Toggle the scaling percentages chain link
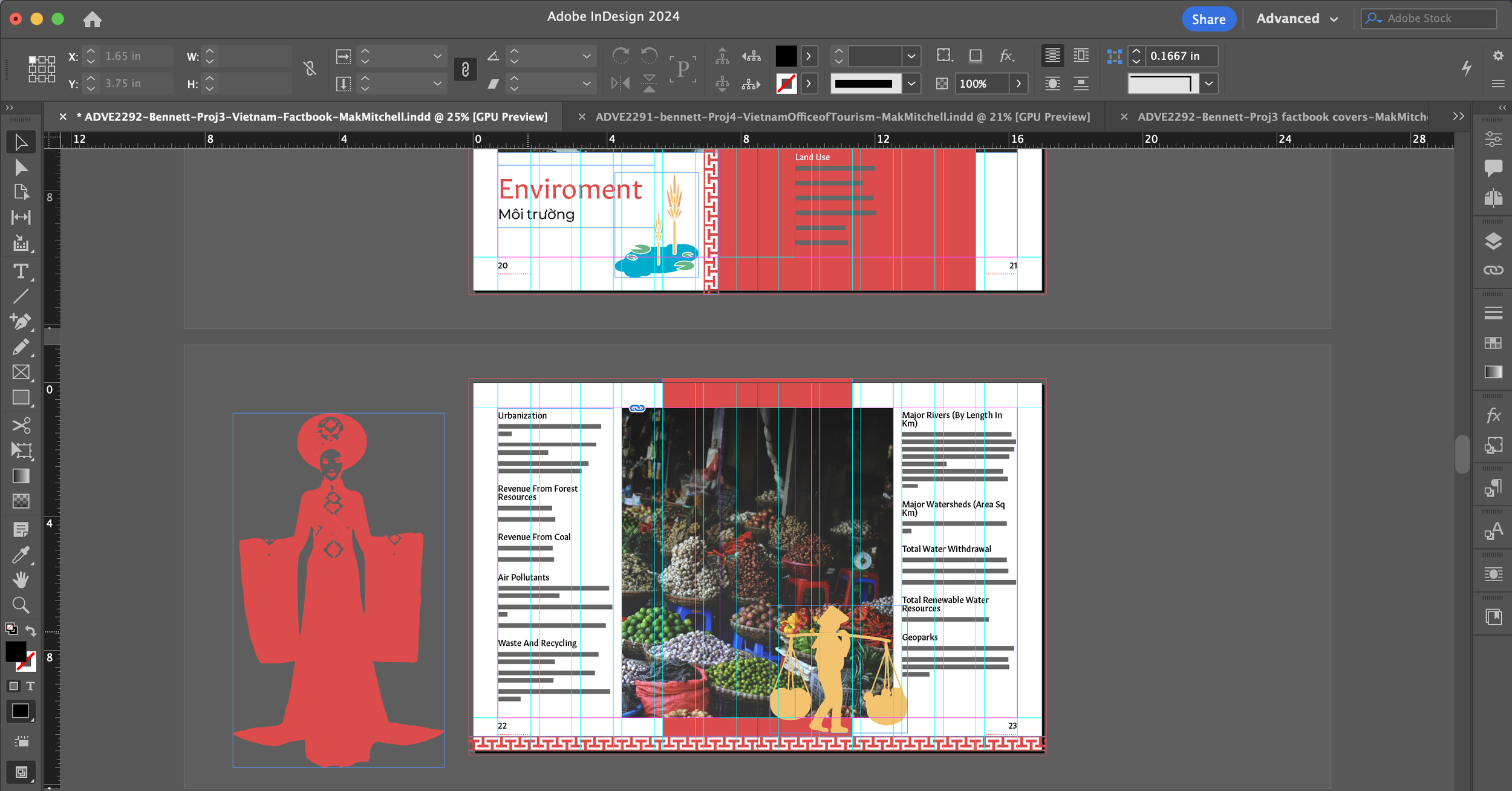The image size is (1512, 791). 465,69
